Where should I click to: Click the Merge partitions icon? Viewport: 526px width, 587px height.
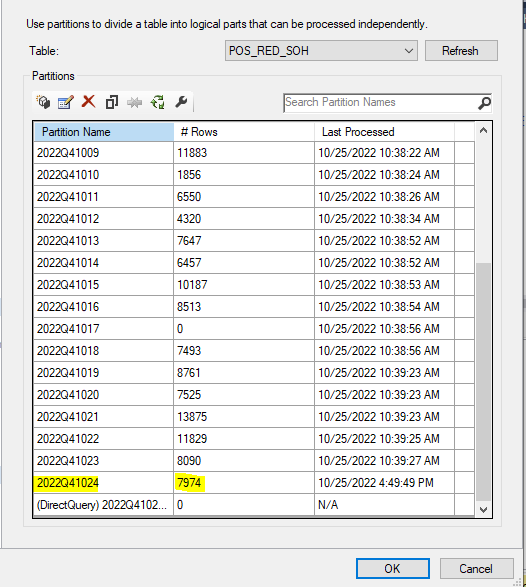click(134, 103)
